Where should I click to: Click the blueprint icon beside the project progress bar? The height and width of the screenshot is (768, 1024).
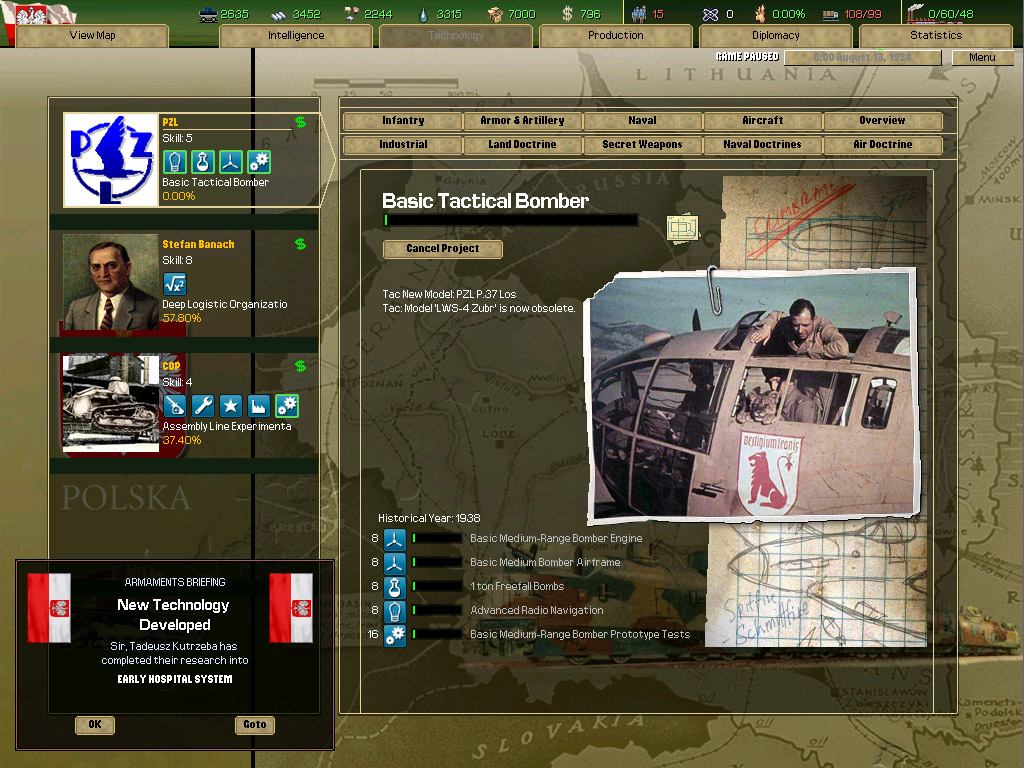(x=682, y=229)
